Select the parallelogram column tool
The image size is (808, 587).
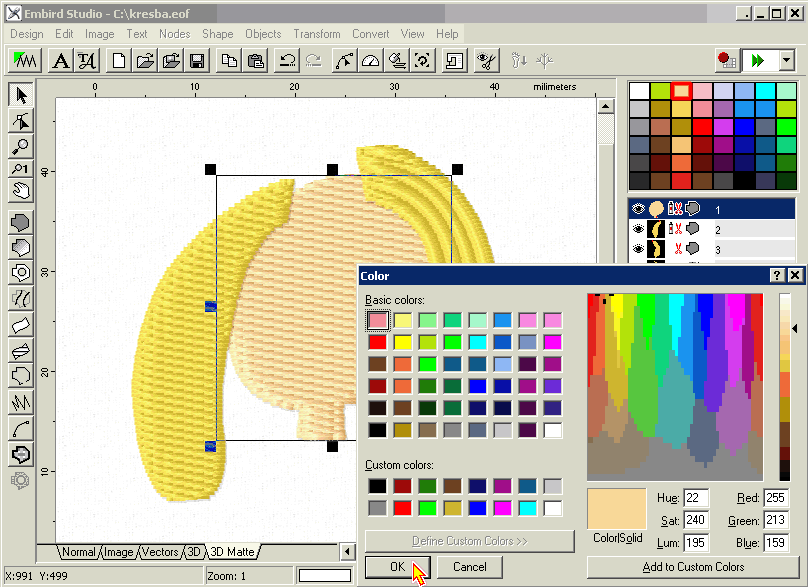click(21, 325)
